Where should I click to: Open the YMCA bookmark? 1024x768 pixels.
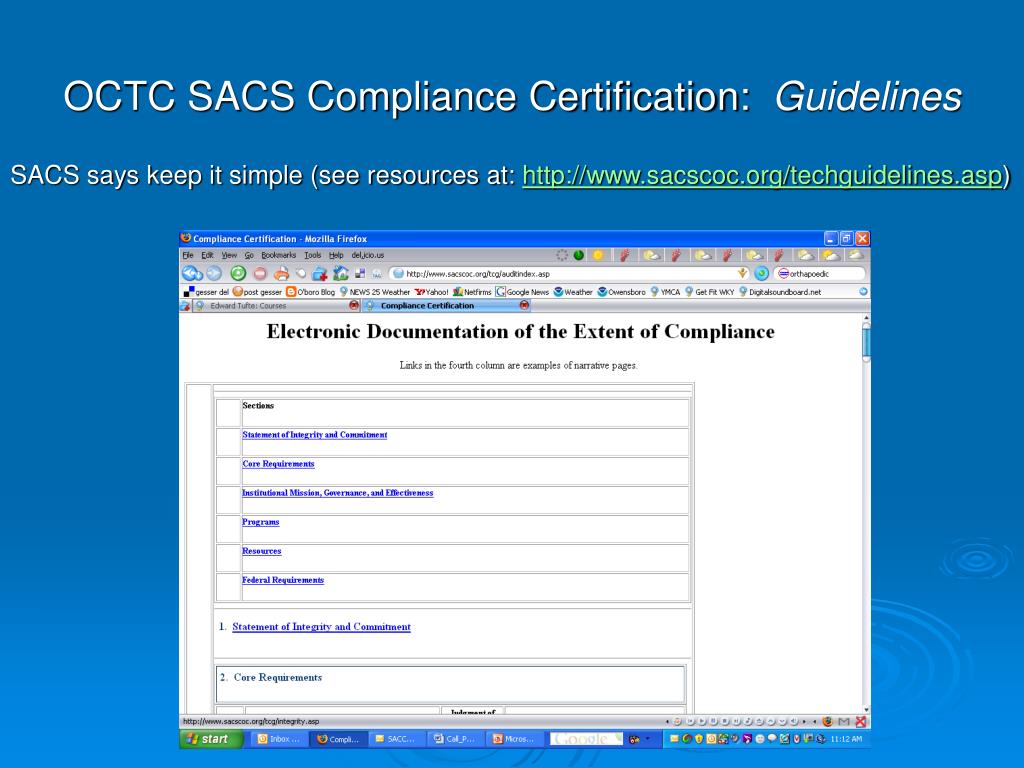665,292
